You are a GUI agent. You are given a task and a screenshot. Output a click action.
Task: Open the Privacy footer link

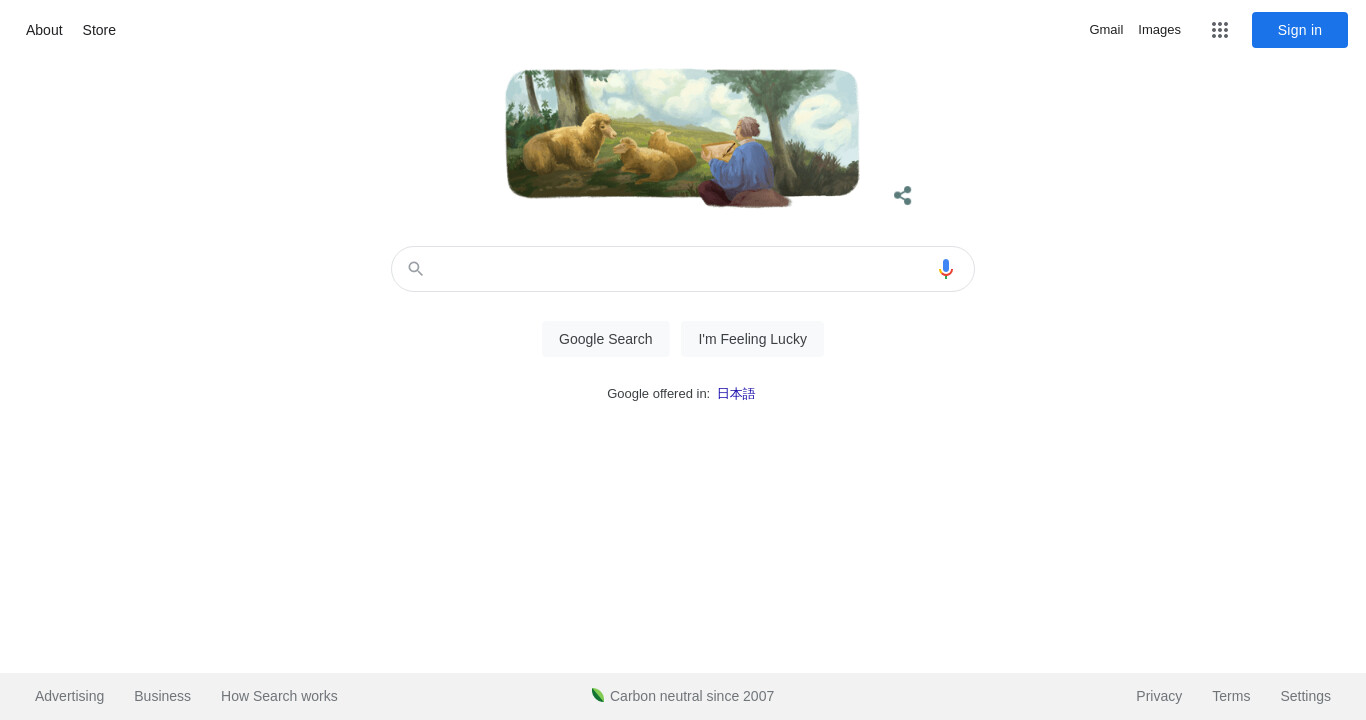click(1159, 696)
